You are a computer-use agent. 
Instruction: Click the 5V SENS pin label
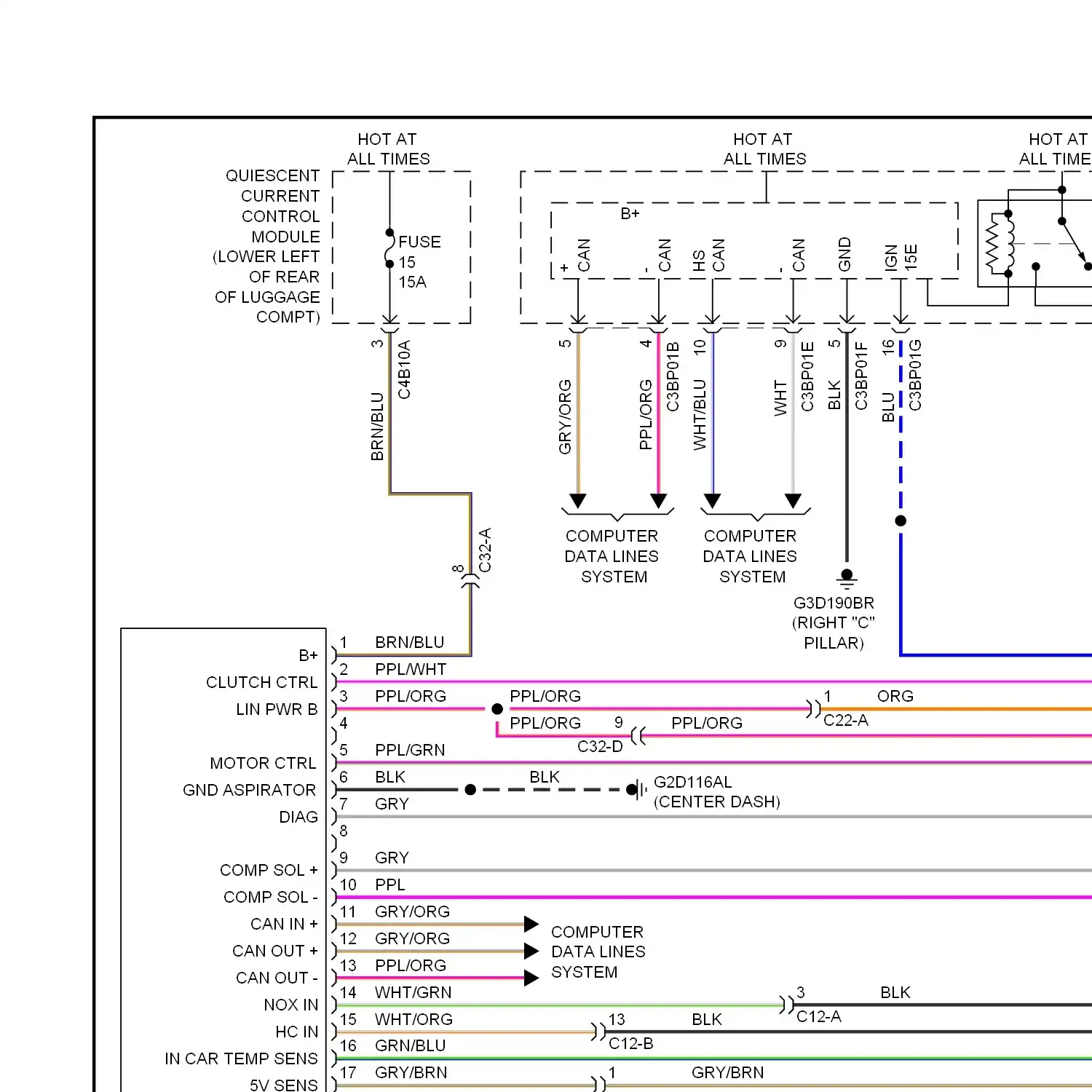coord(284,1085)
